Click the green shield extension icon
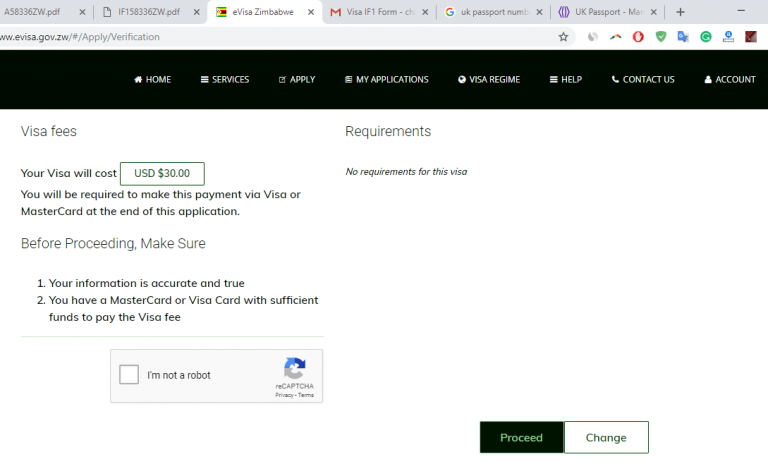The image size is (768, 476). coord(661,37)
